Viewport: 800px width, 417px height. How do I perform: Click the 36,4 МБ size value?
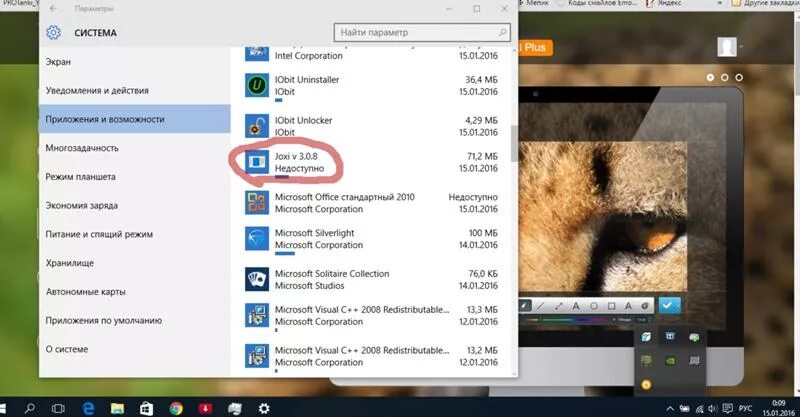pos(481,80)
